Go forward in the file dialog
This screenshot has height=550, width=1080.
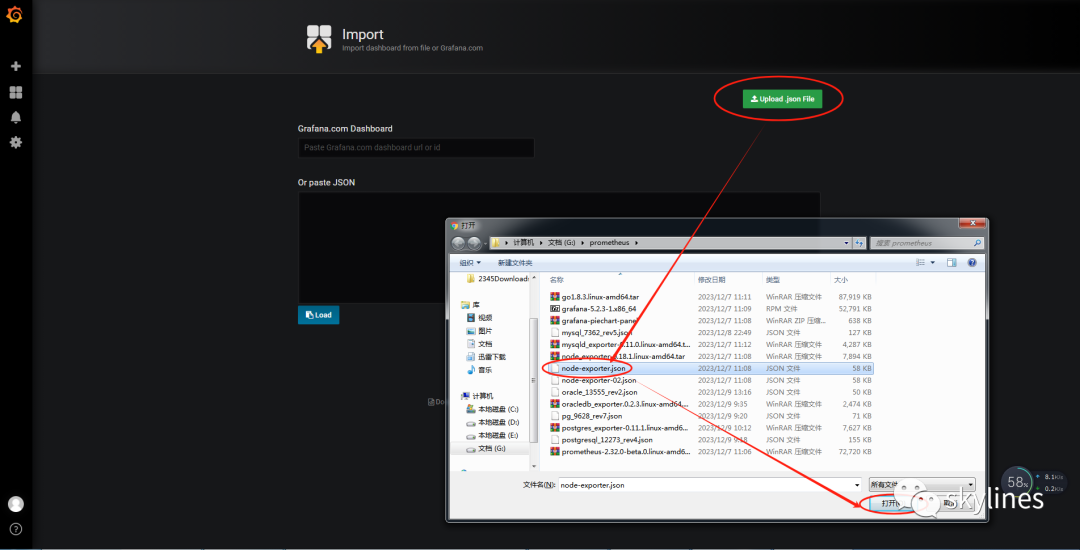click(x=475, y=243)
